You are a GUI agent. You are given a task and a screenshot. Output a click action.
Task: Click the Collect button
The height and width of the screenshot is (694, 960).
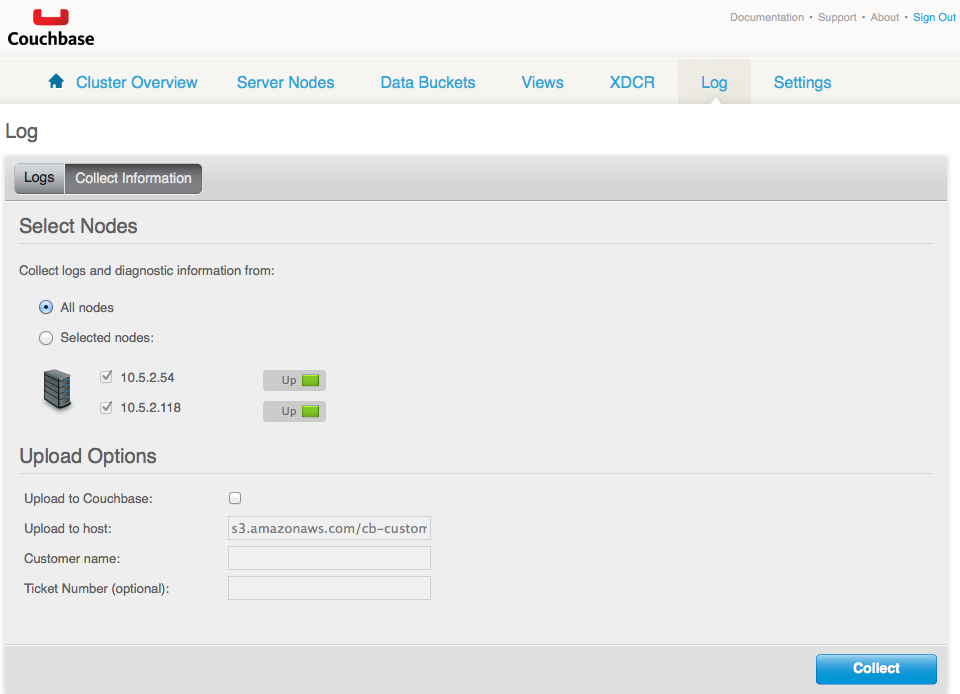pos(876,668)
